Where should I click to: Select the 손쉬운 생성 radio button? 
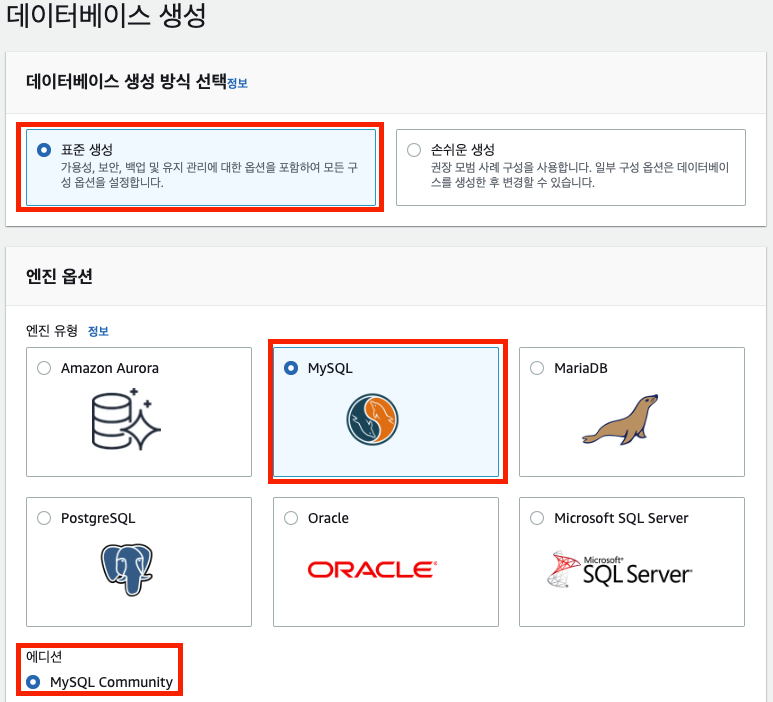[x=414, y=150]
